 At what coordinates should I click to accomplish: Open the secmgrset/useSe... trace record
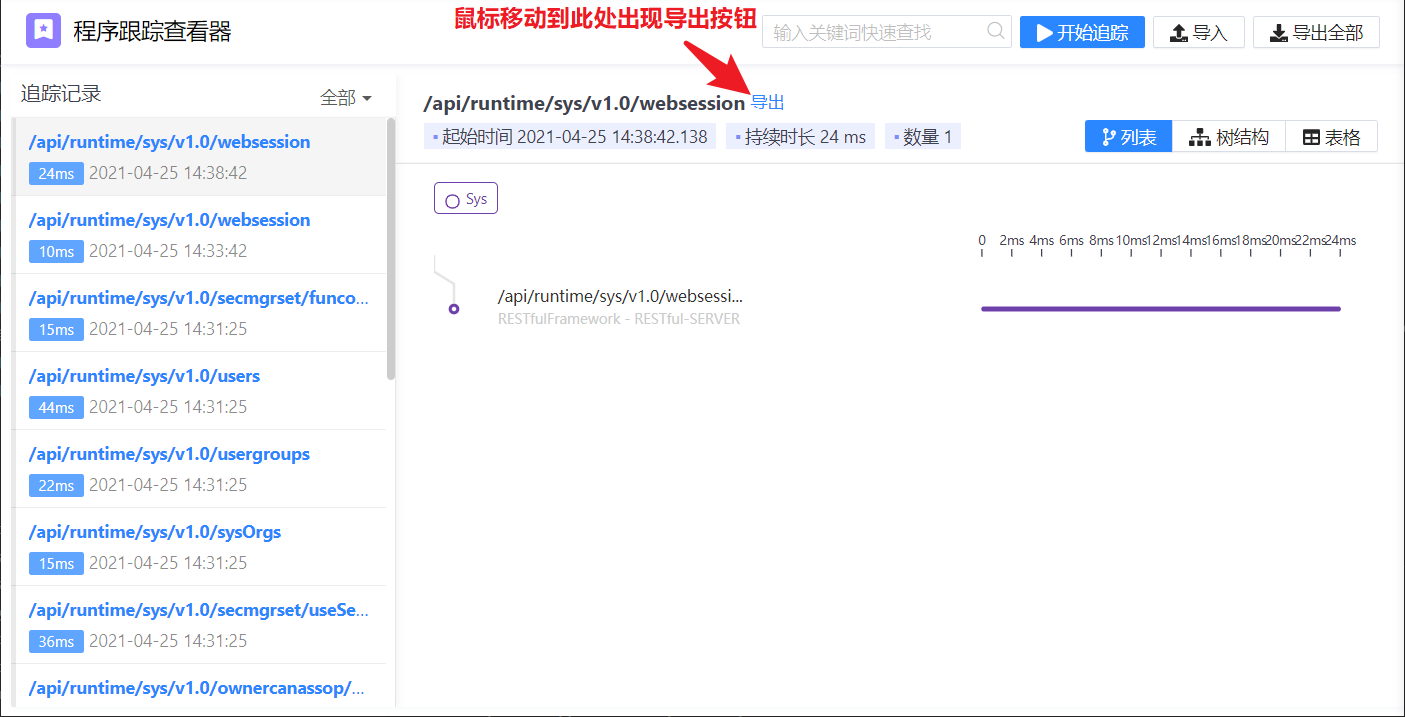[199, 625]
